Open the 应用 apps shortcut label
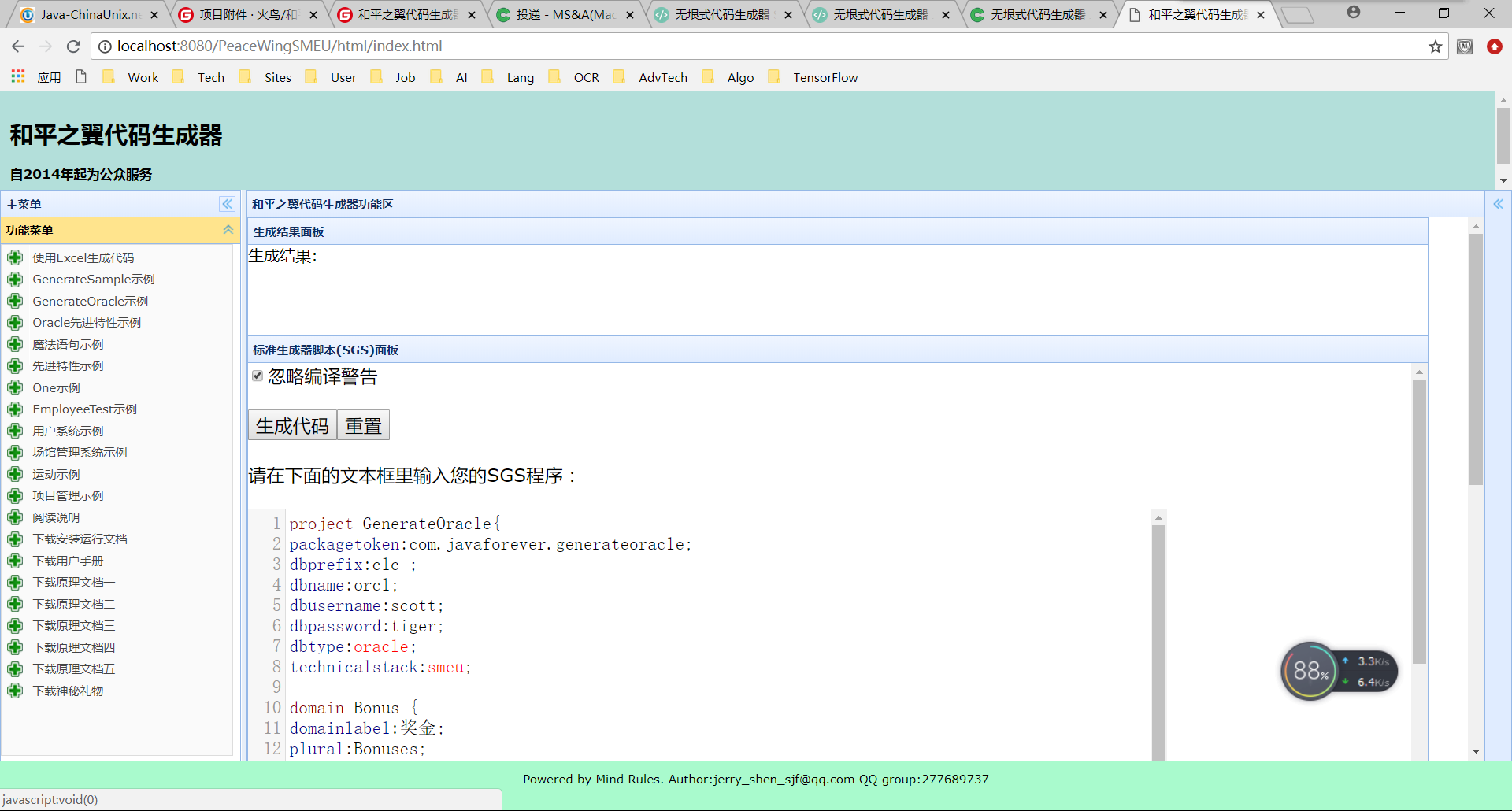1512x811 pixels. click(x=49, y=77)
